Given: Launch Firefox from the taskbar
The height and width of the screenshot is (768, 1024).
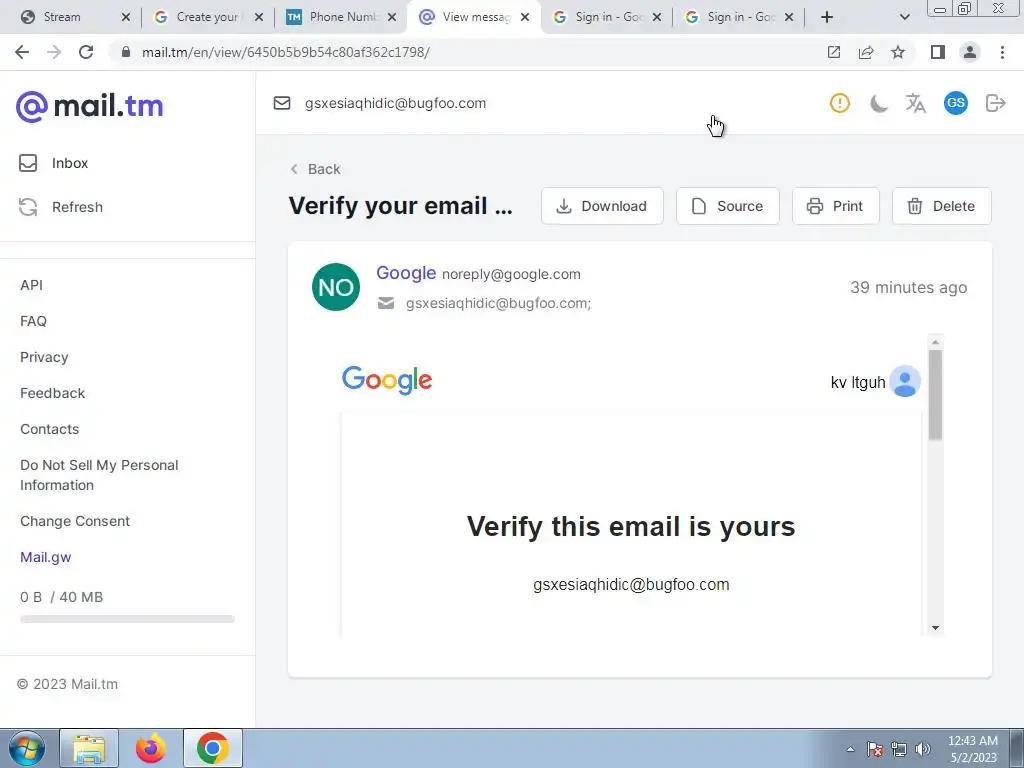Looking at the screenshot, I should tap(151, 748).
